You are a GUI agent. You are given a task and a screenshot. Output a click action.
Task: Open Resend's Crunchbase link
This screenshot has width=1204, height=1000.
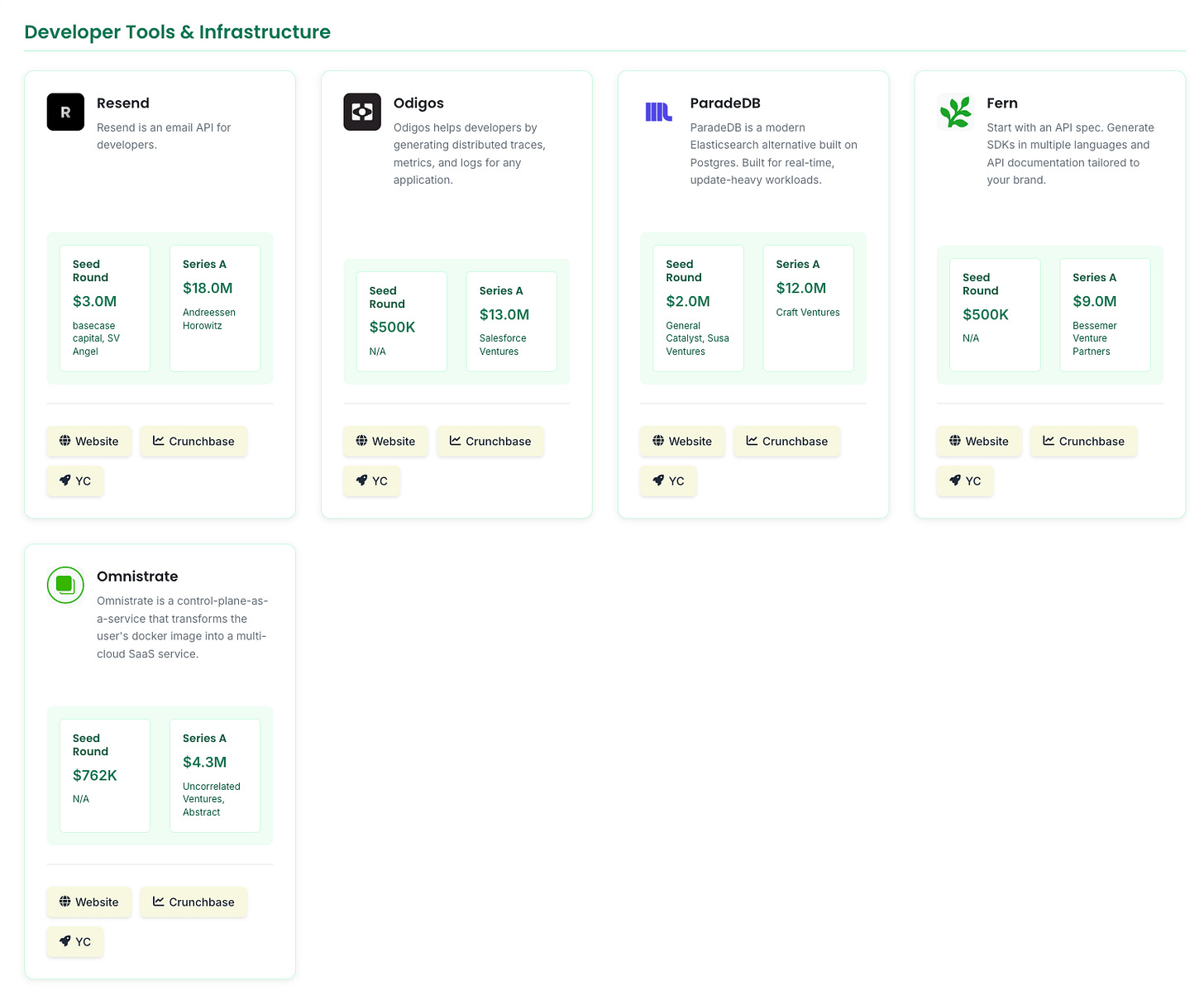[x=193, y=441]
